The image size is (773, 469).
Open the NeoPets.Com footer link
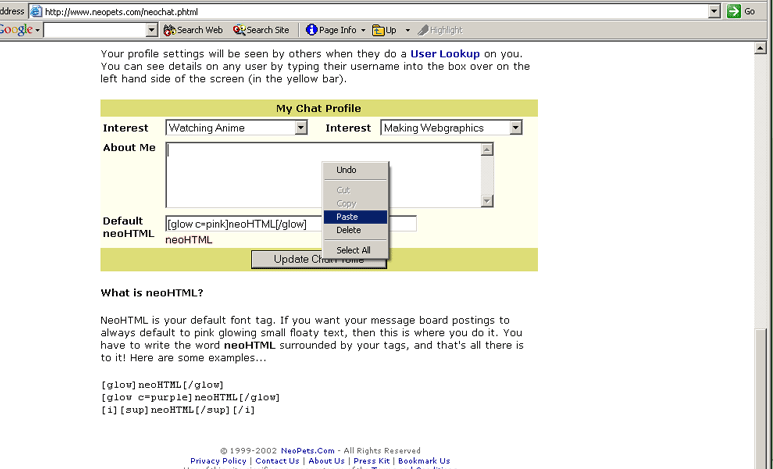308,450
